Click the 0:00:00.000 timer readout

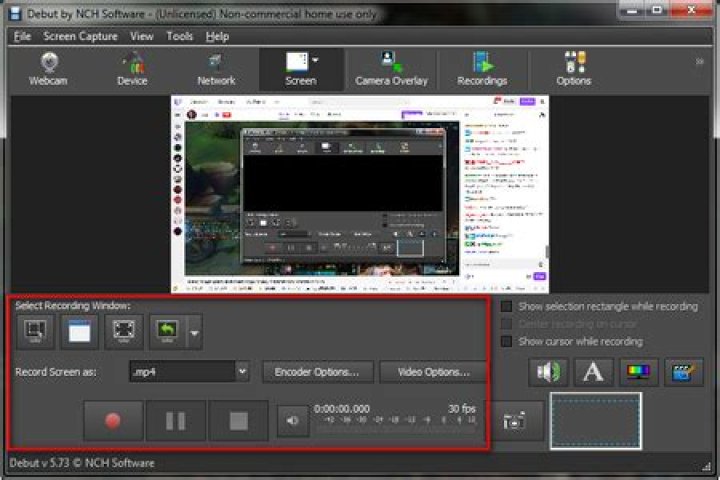click(342, 409)
